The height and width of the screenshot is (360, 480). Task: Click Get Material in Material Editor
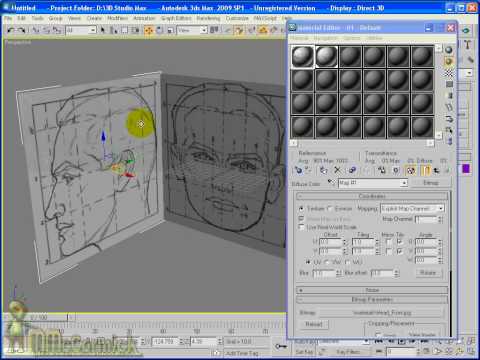pyautogui.click(x=298, y=171)
